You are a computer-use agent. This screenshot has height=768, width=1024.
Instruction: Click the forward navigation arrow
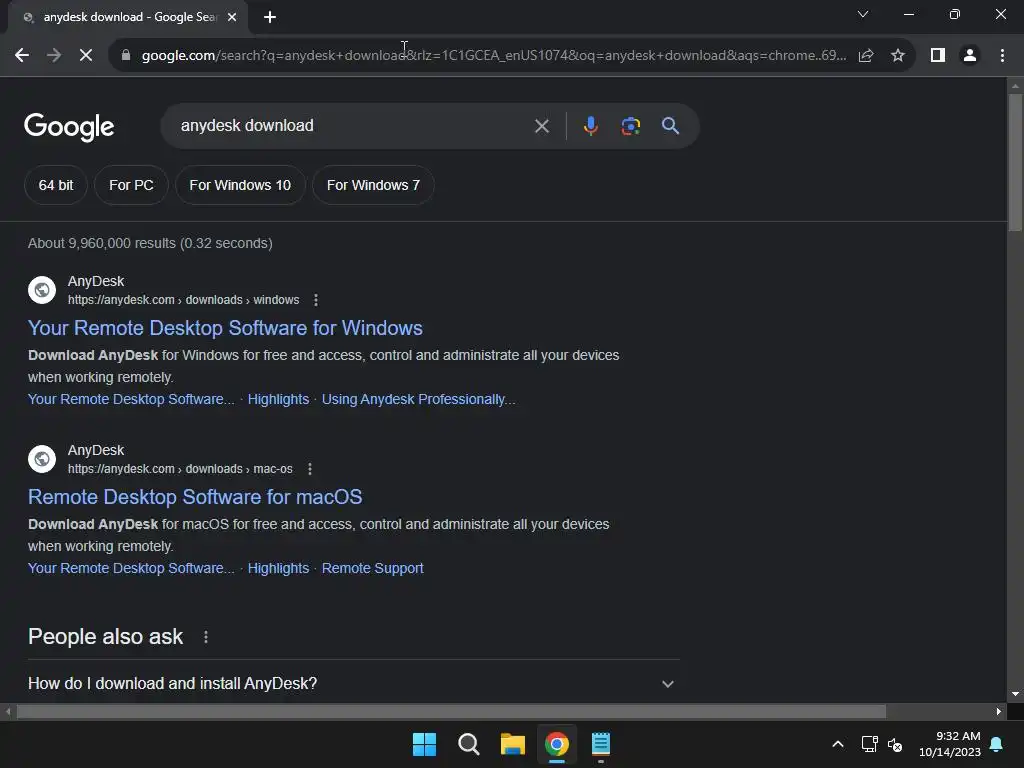click(x=54, y=56)
